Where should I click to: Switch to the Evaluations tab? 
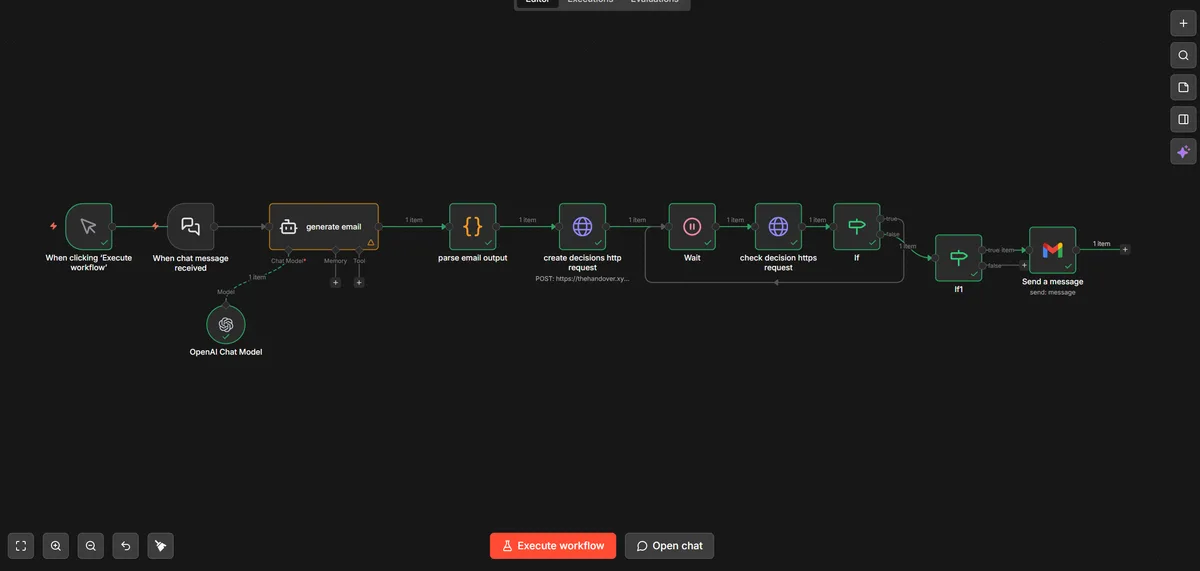pos(654,2)
